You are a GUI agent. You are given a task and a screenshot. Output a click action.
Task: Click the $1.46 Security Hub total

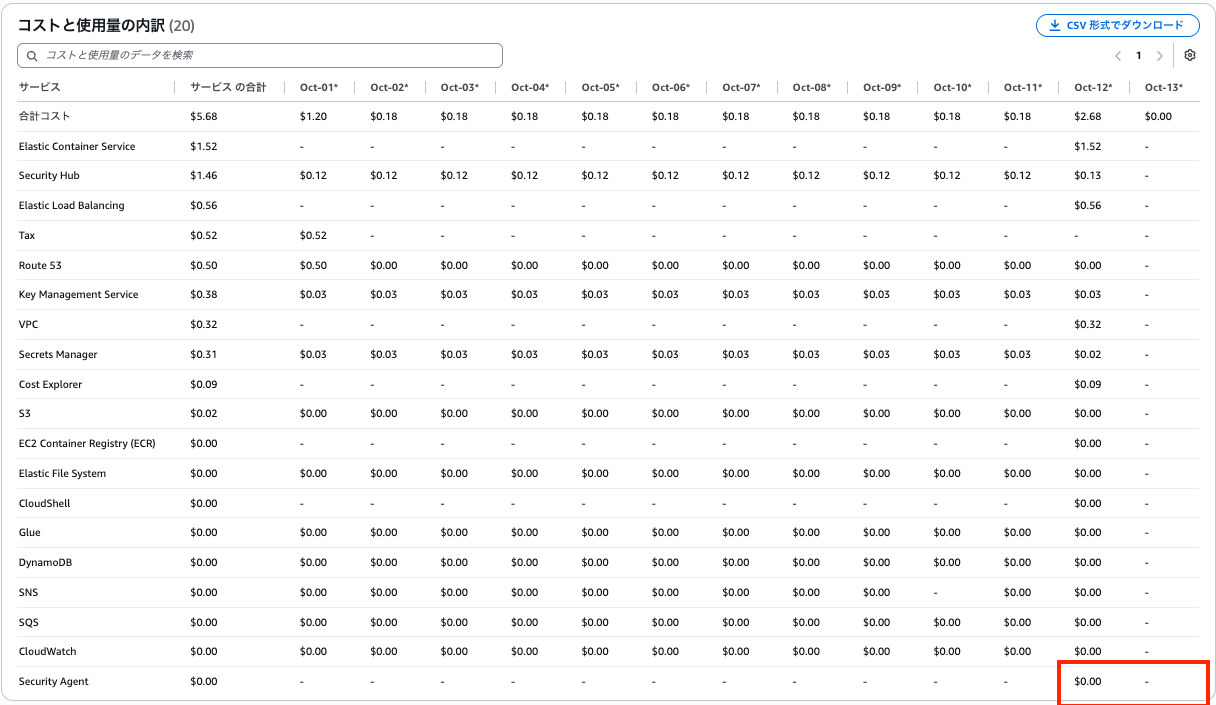[x=203, y=176]
